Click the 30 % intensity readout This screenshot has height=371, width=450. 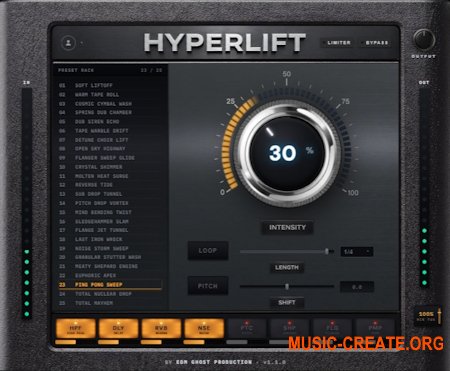click(x=291, y=153)
